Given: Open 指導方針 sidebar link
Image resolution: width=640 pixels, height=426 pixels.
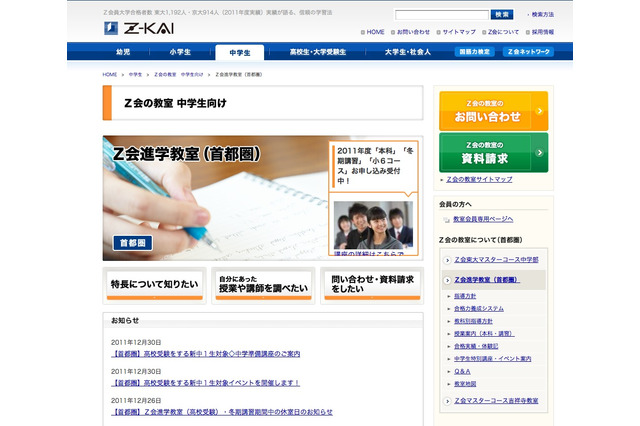Looking at the screenshot, I should [465, 296].
